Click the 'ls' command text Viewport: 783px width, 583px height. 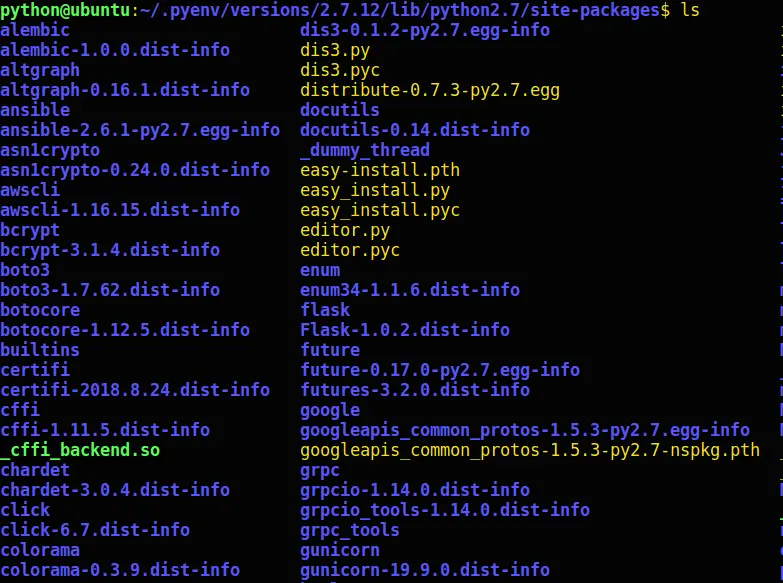(691, 9)
